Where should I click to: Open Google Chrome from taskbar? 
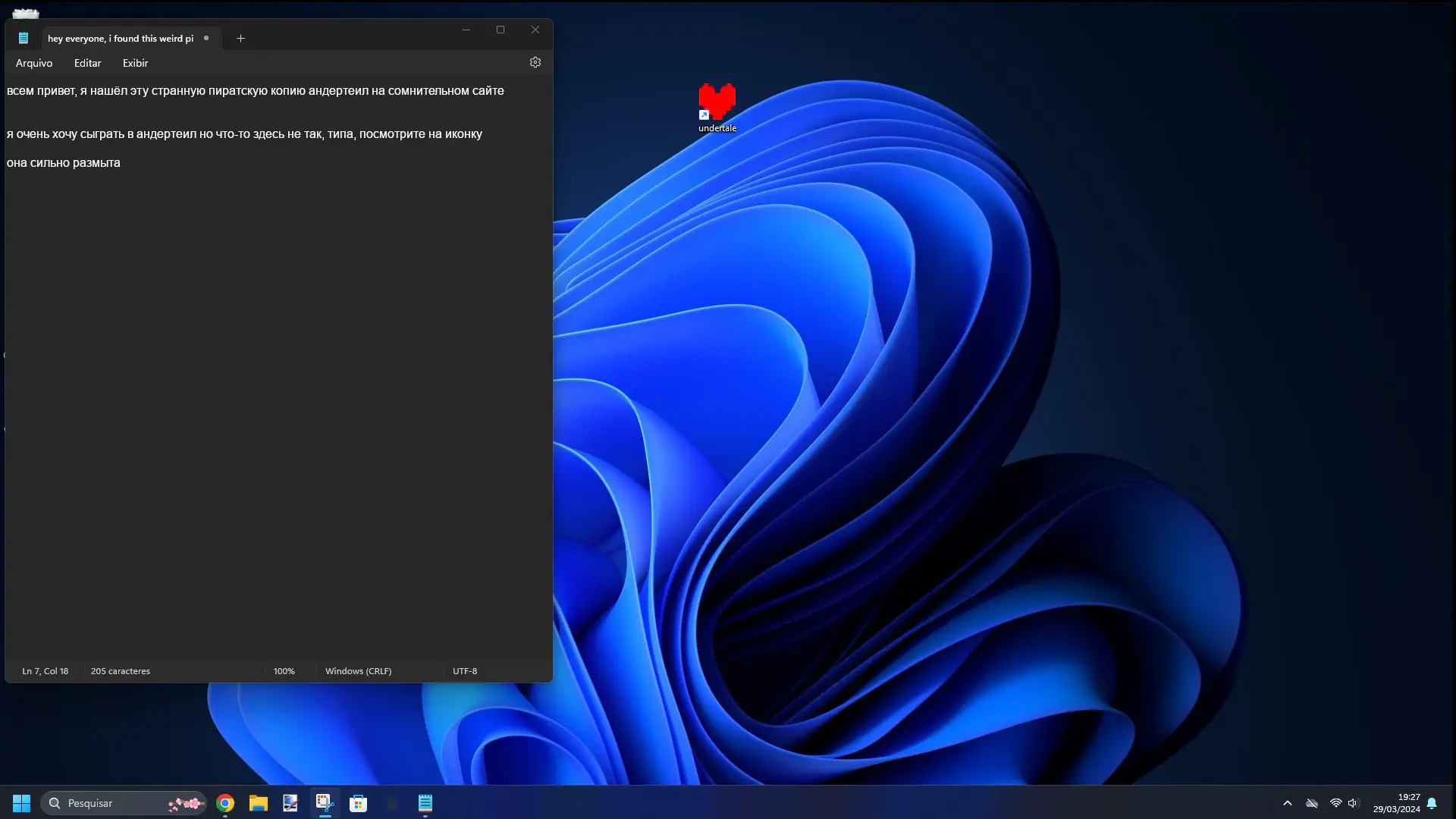click(225, 803)
